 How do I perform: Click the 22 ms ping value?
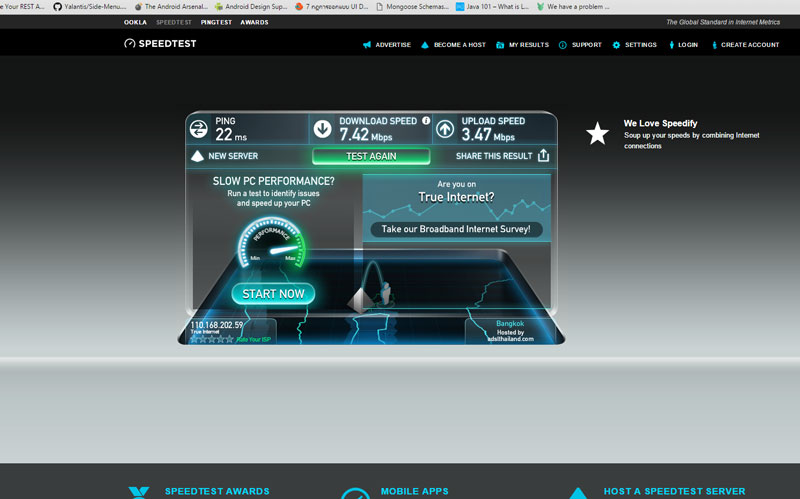(231, 135)
